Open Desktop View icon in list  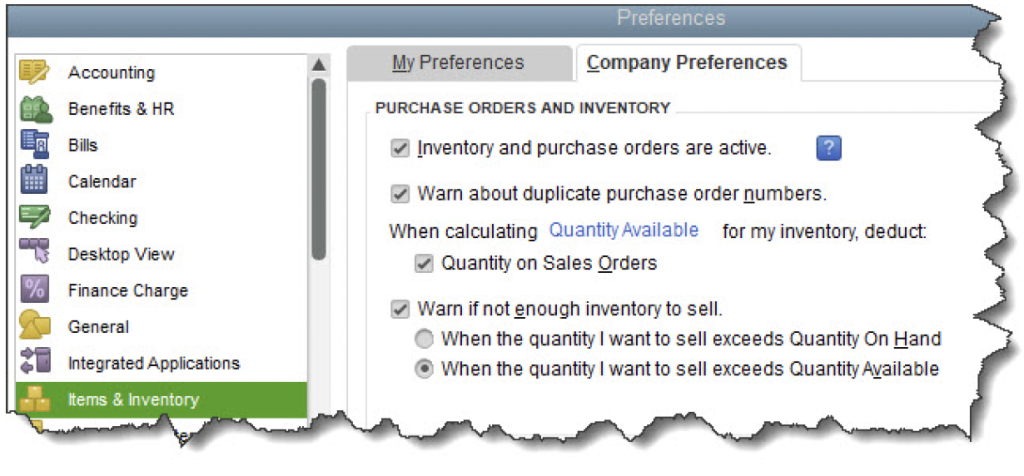pyautogui.click(x=34, y=254)
